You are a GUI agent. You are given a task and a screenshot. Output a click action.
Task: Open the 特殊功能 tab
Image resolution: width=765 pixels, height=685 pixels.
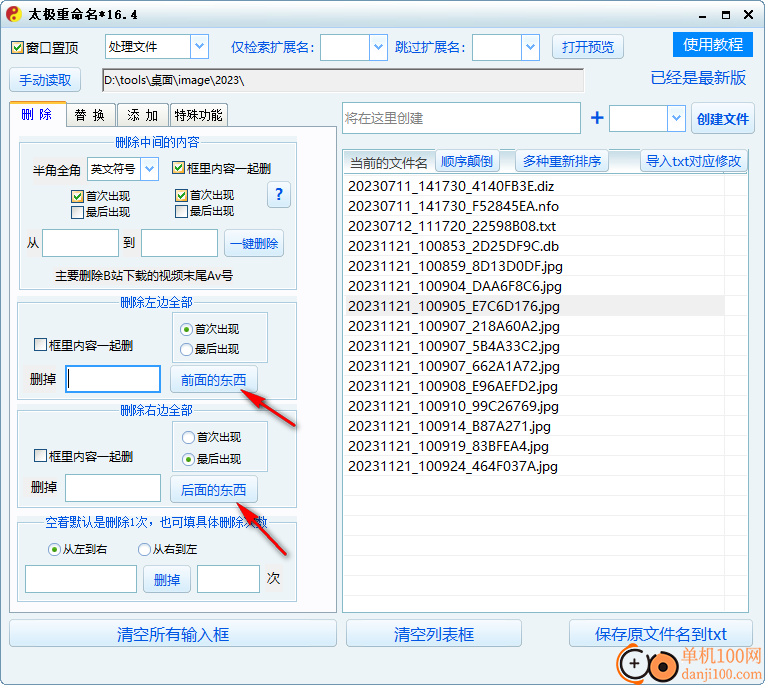pyautogui.click(x=198, y=115)
